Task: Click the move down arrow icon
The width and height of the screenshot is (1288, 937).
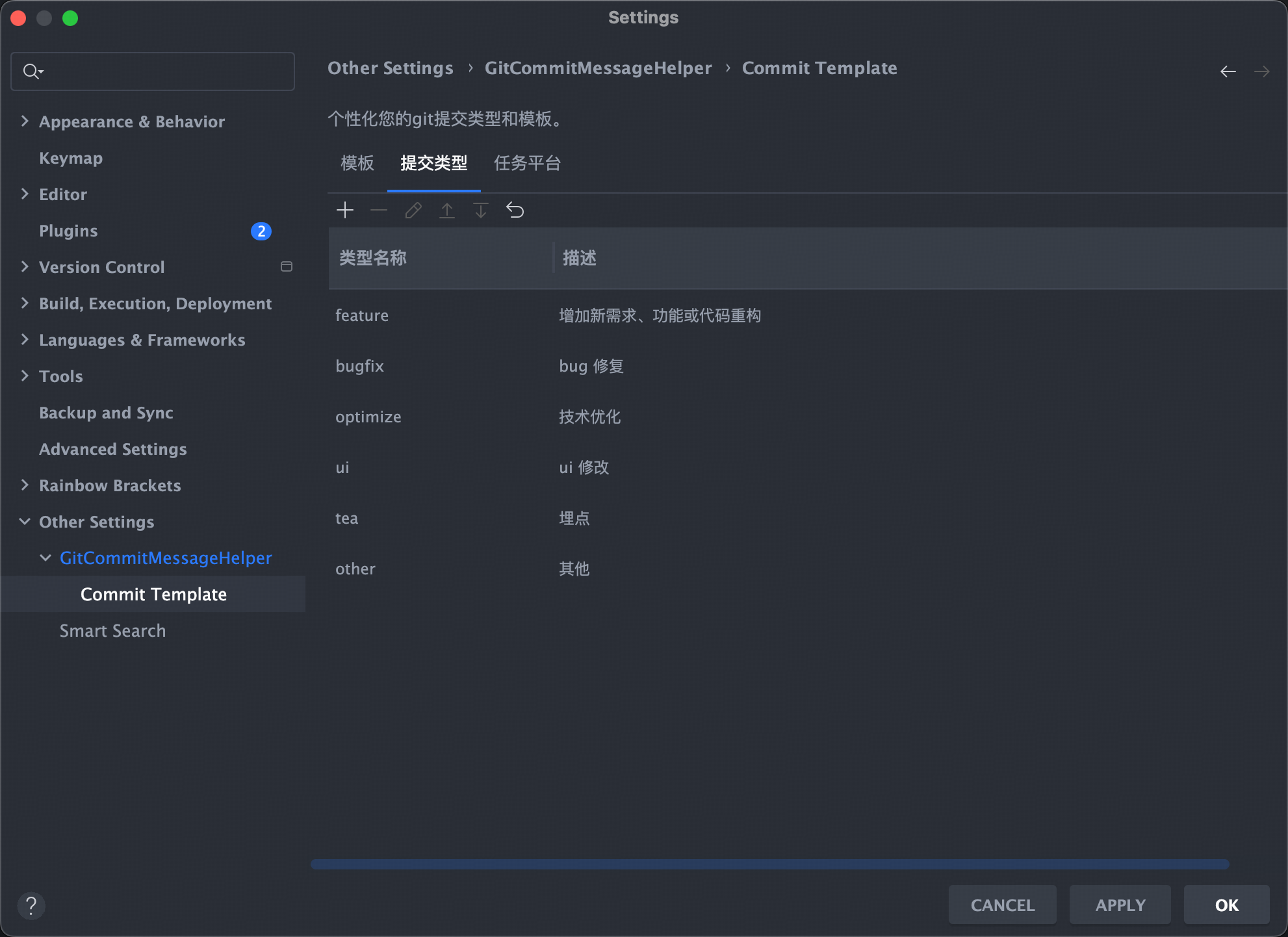Action: tap(481, 210)
